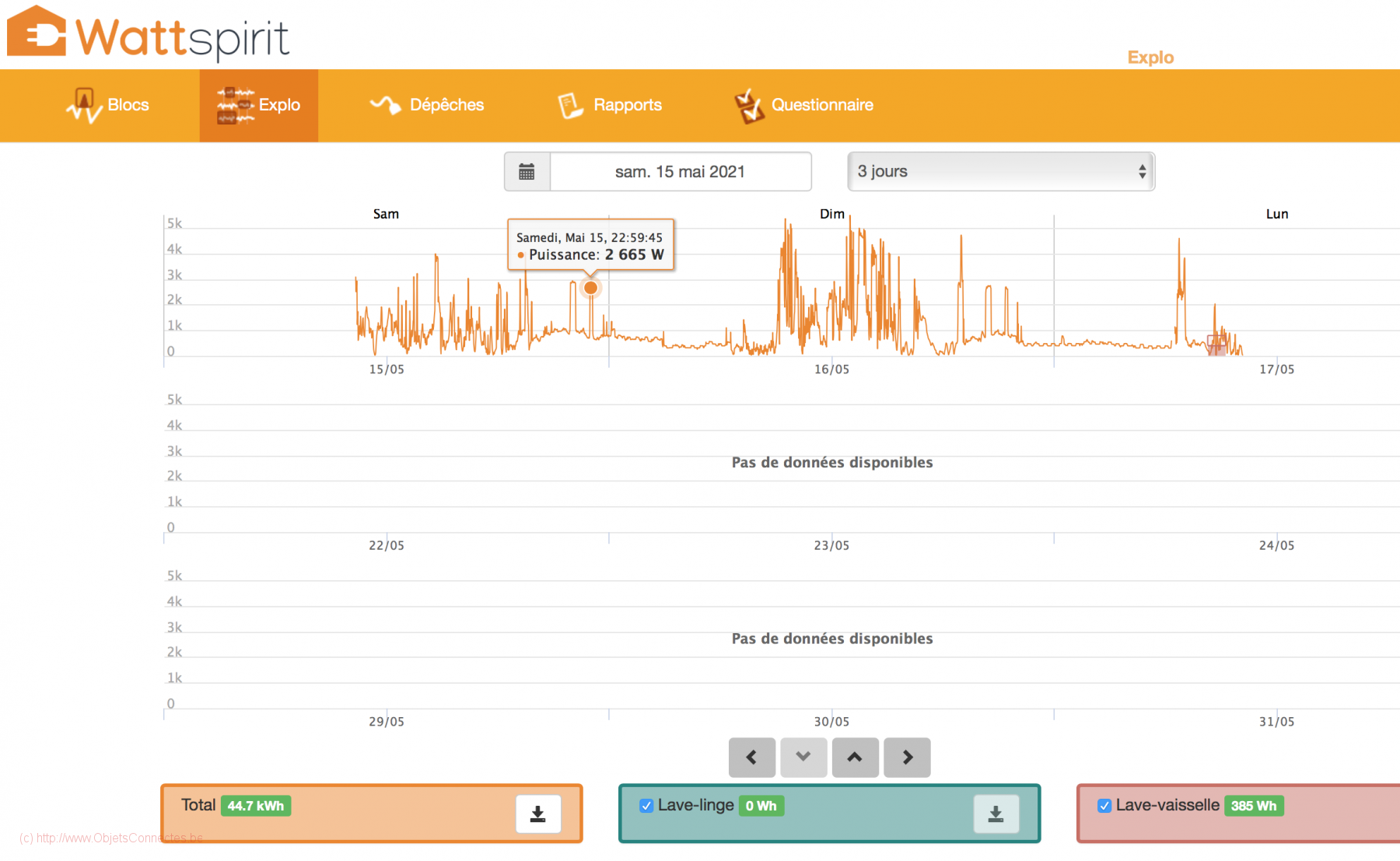Click the Total label in the orange card

pyautogui.click(x=198, y=805)
